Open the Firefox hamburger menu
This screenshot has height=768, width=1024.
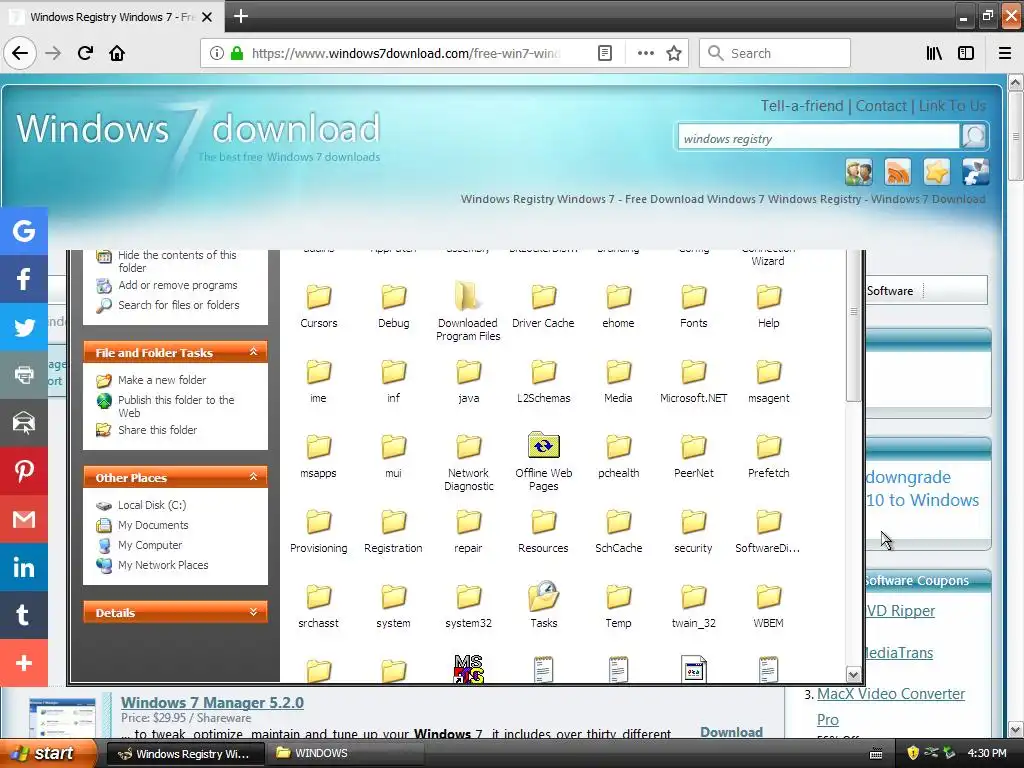[1005, 53]
